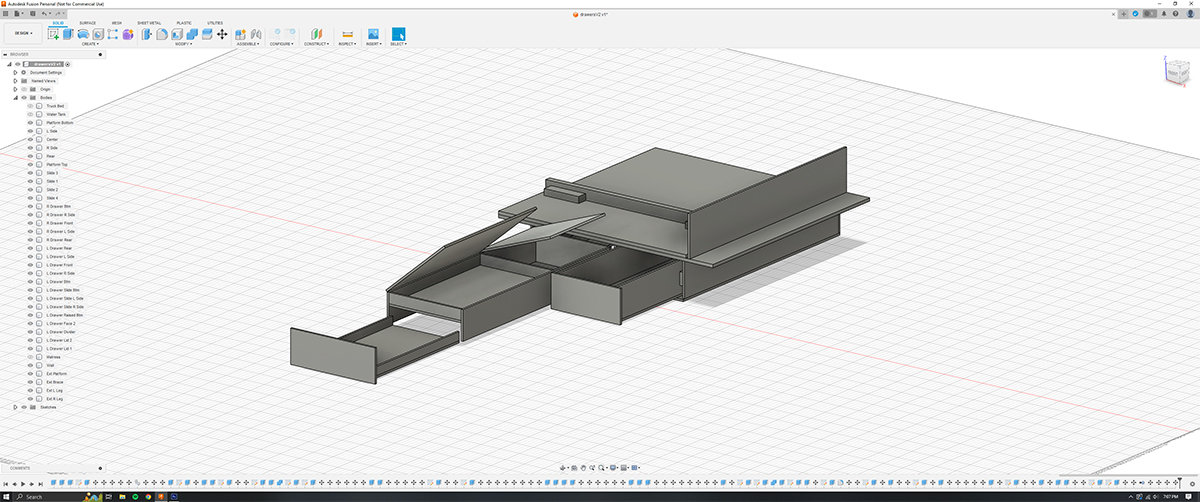The width and height of the screenshot is (1200, 502).
Task: Hide the R Drawer Front body
Action: (x=30, y=223)
